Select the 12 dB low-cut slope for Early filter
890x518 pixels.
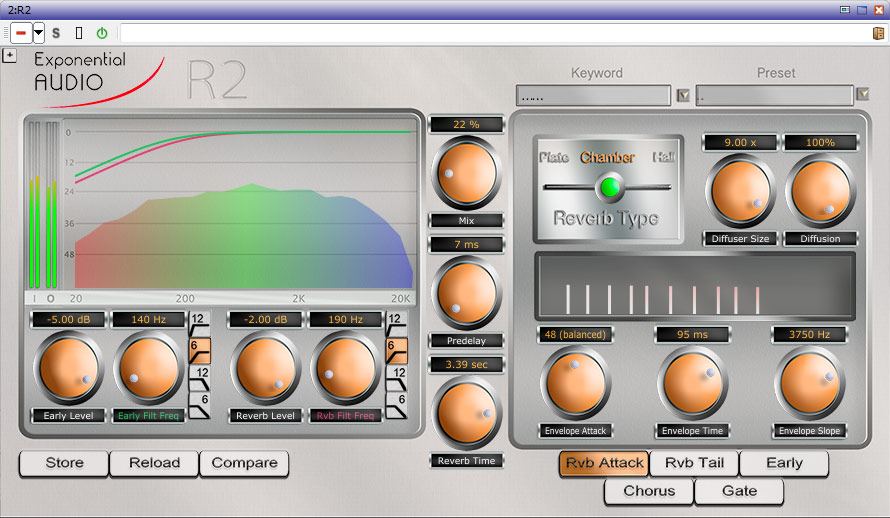(x=200, y=323)
